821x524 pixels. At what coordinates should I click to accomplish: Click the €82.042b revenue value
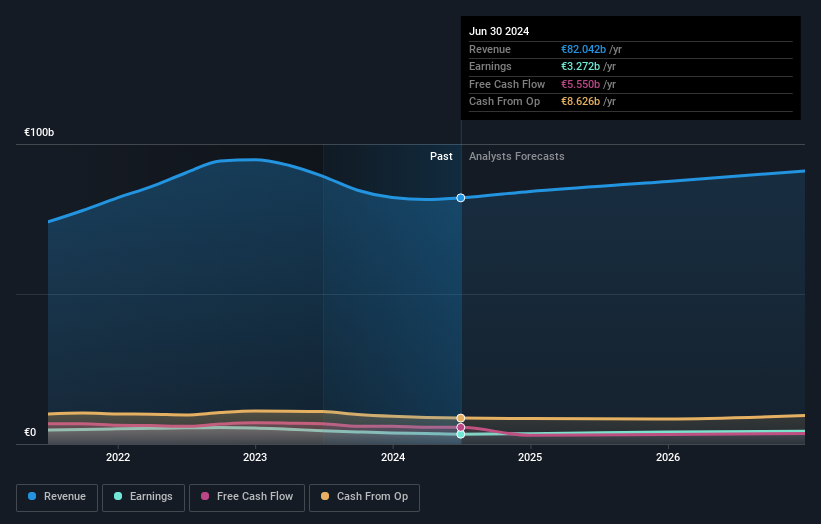click(x=583, y=49)
